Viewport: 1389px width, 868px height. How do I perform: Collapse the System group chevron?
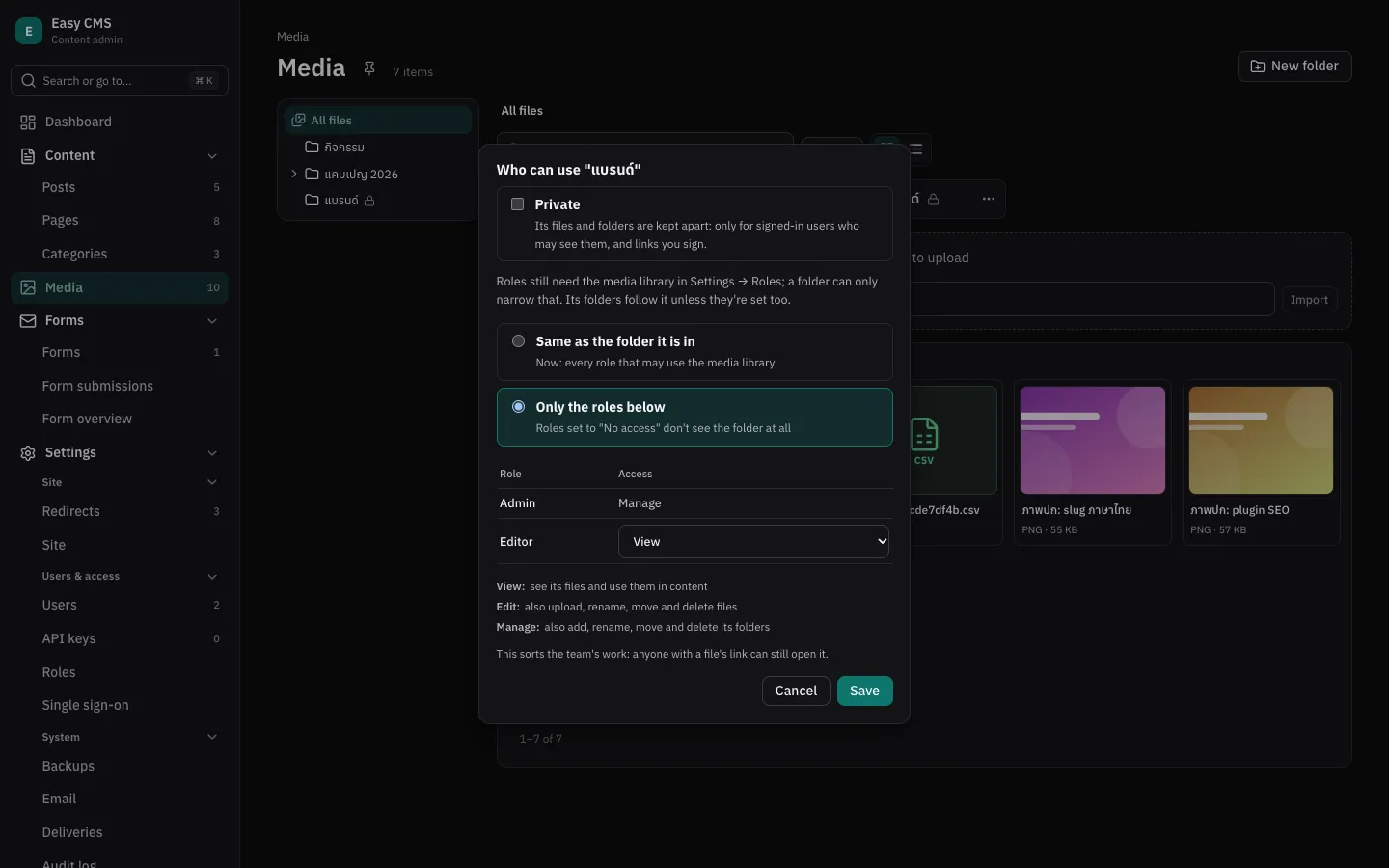(x=212, y=738)
